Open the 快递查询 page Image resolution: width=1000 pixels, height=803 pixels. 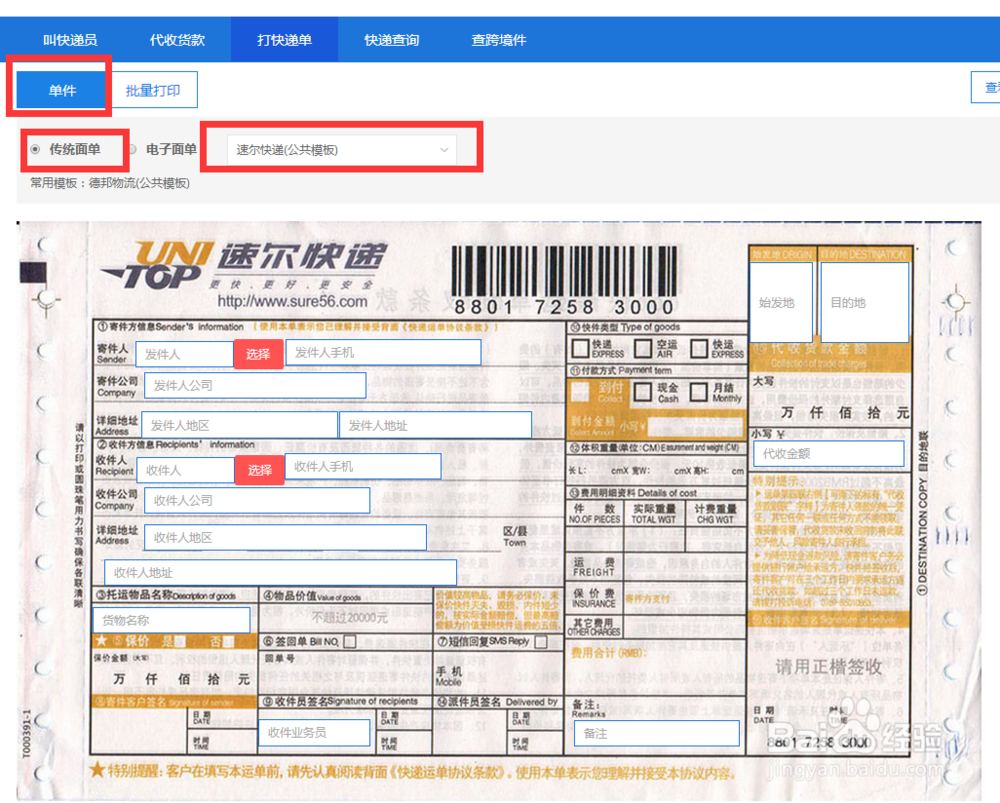pyautogui.click(x=392, y=38)
